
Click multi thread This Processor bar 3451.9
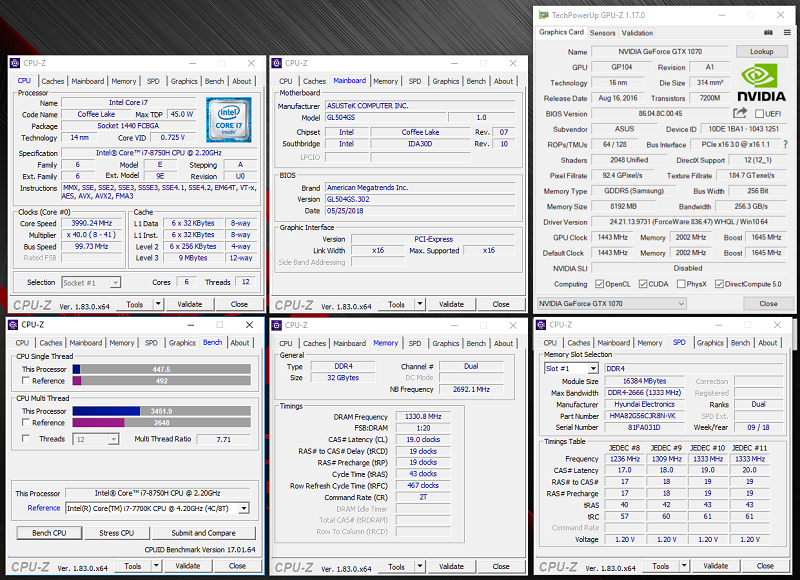click(162, 411)
